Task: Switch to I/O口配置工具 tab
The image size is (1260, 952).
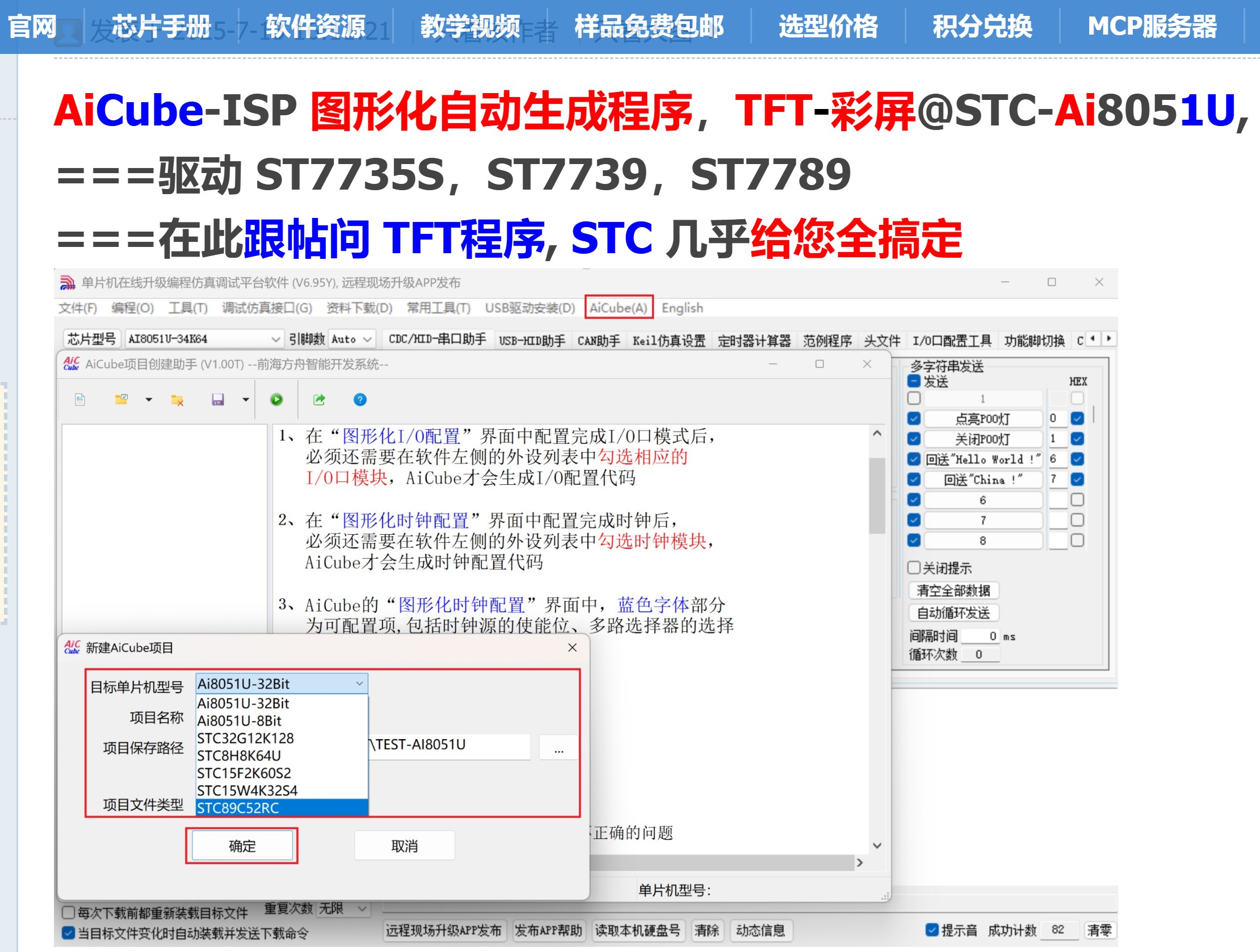Action: [x=952, y=341]
